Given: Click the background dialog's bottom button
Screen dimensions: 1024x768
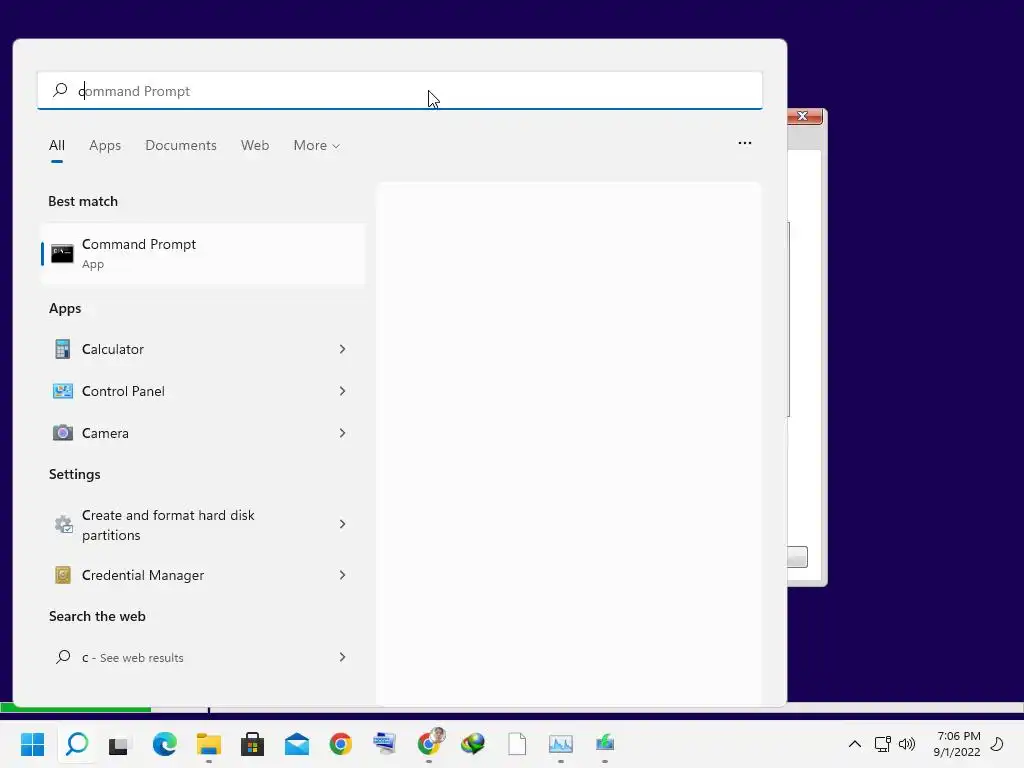Looking at the screenshot, I should click(x=797, y=556).
